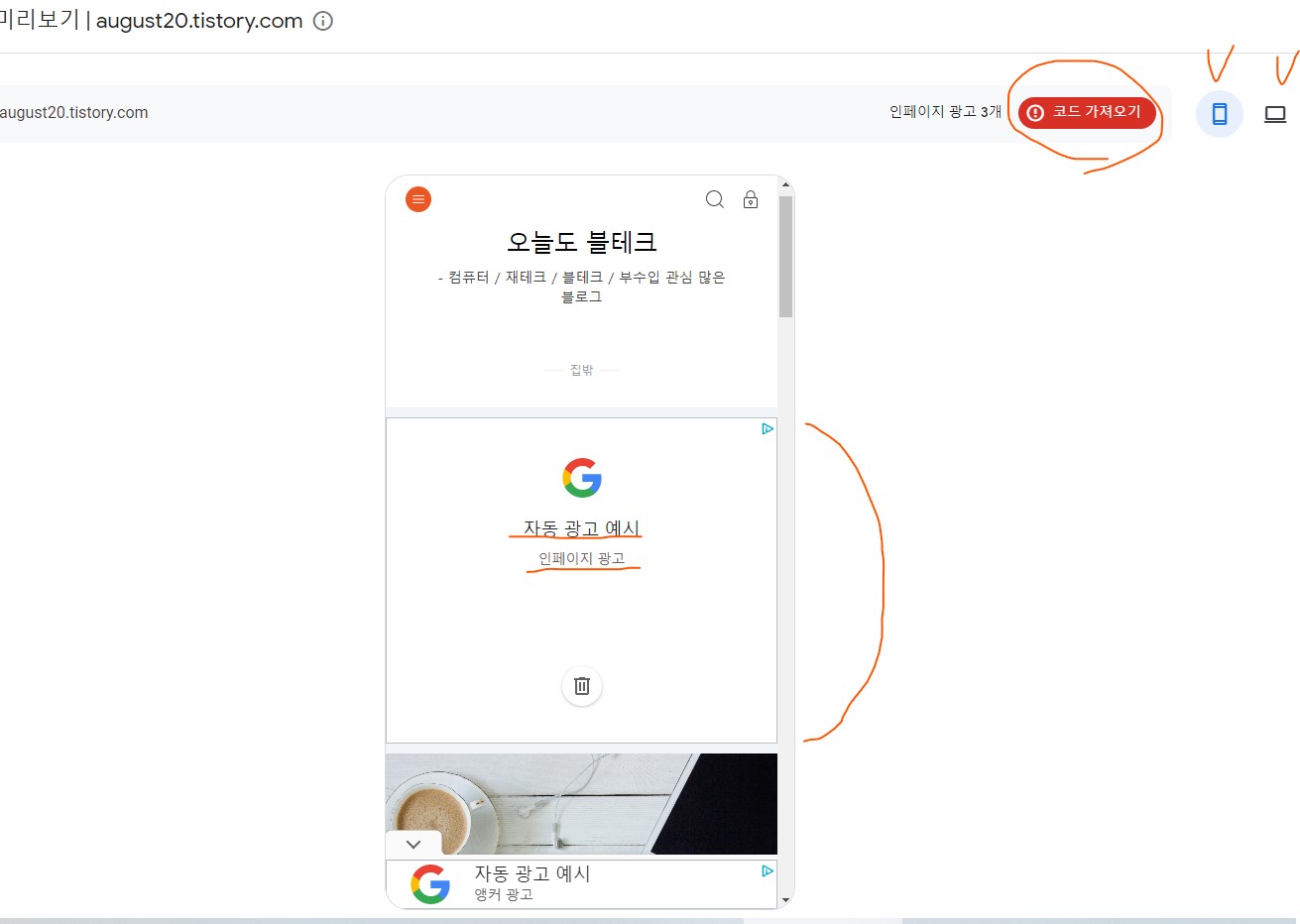Viewport: 1300px width, 924px height.
Task: Collapse the anchor ad with chevron
Action: pos(414,845)
